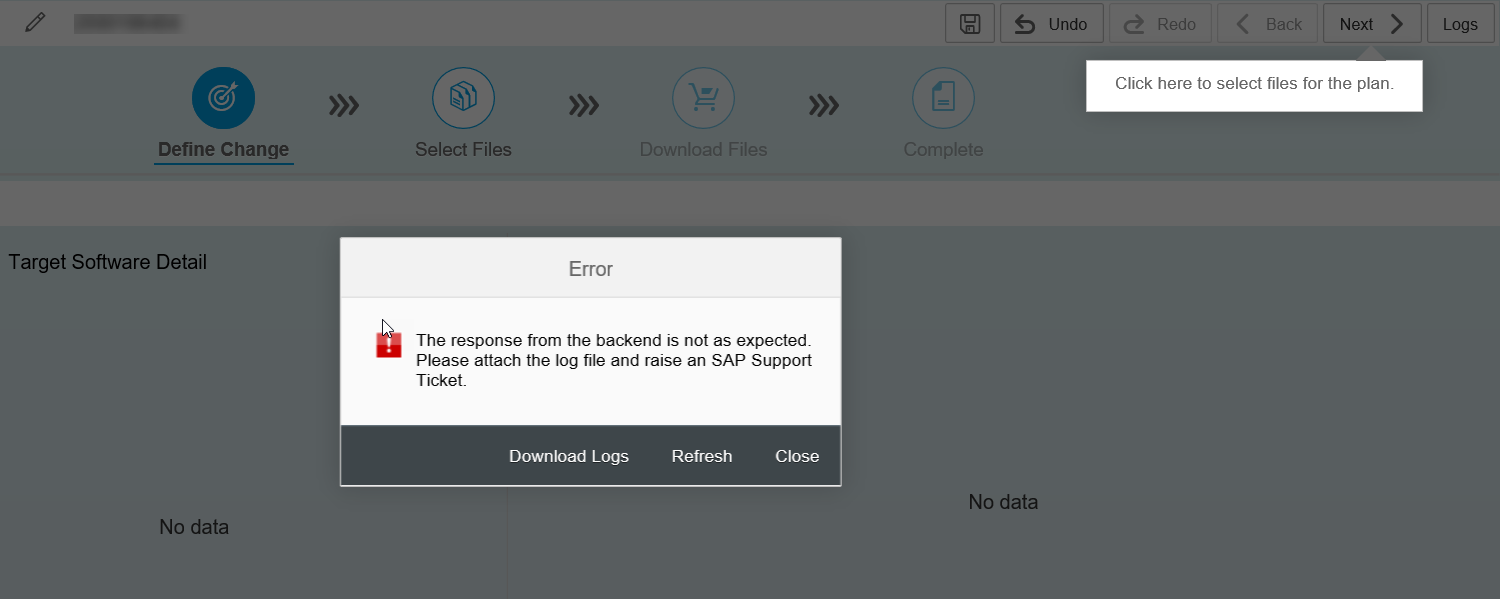Image resolution: width=1500 pixels, height=599 pixels.
Task: Click the red error alert icon
Action: [x=389, y=345]
